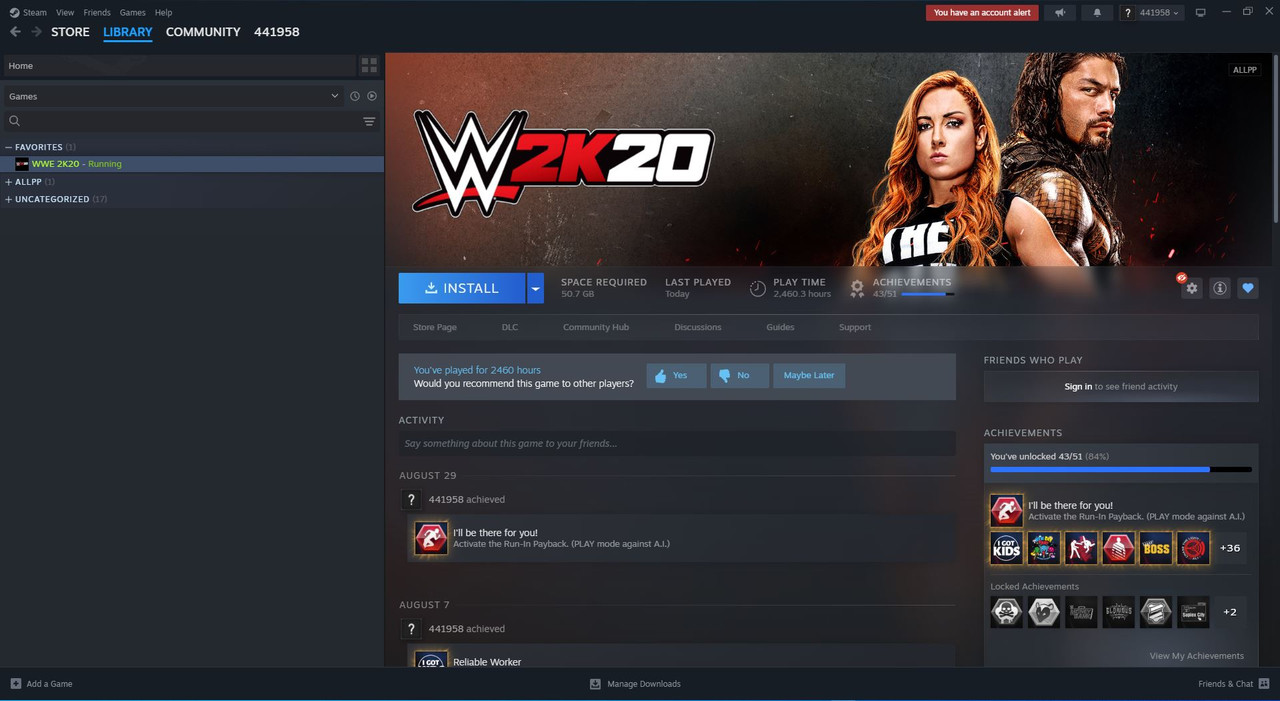This screenshot has height=701, width=1280.
Task: Open the game's Store Page link
Action: click(x=435, y=327)
